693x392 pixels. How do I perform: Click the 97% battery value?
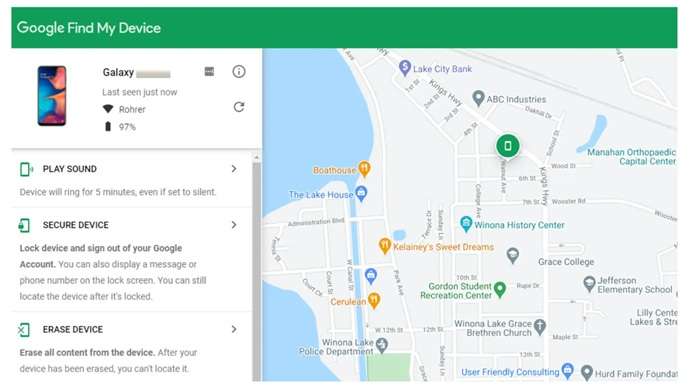(x=127, y=127)
